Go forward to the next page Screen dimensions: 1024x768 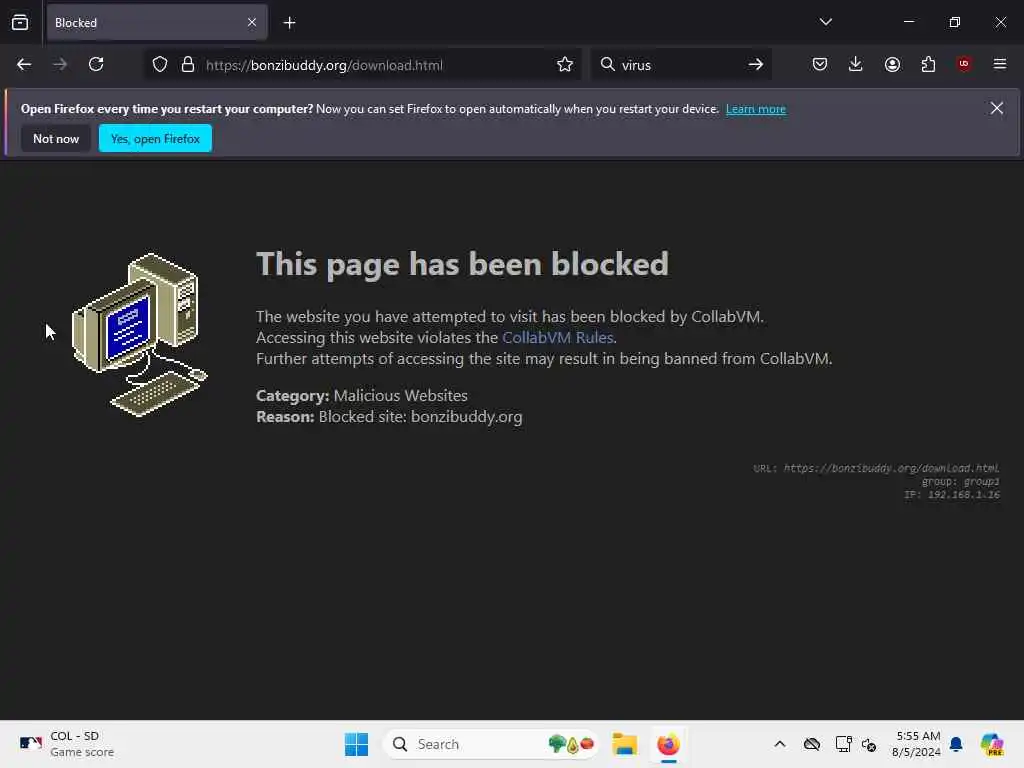coord(59,64)
